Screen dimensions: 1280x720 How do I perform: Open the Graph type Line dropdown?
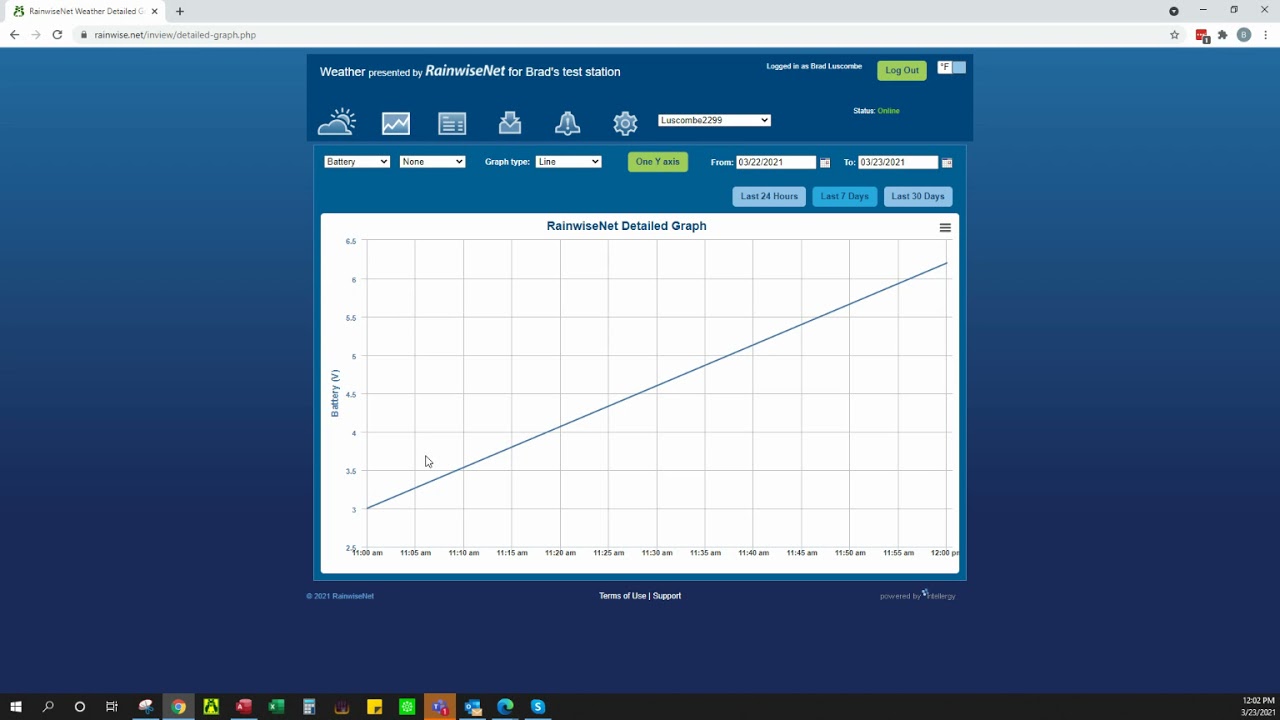568,162
